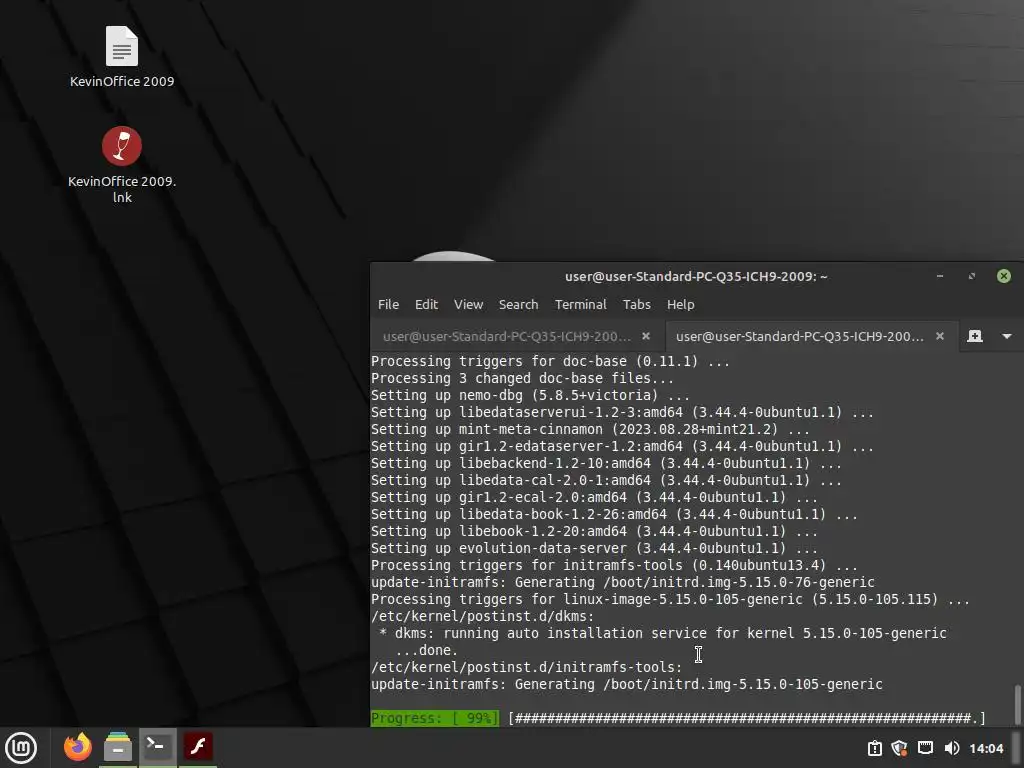Open the terminal File menu
Image resolution: width=1024 pixels, height=768 pixels.
[x=388, y=304]
